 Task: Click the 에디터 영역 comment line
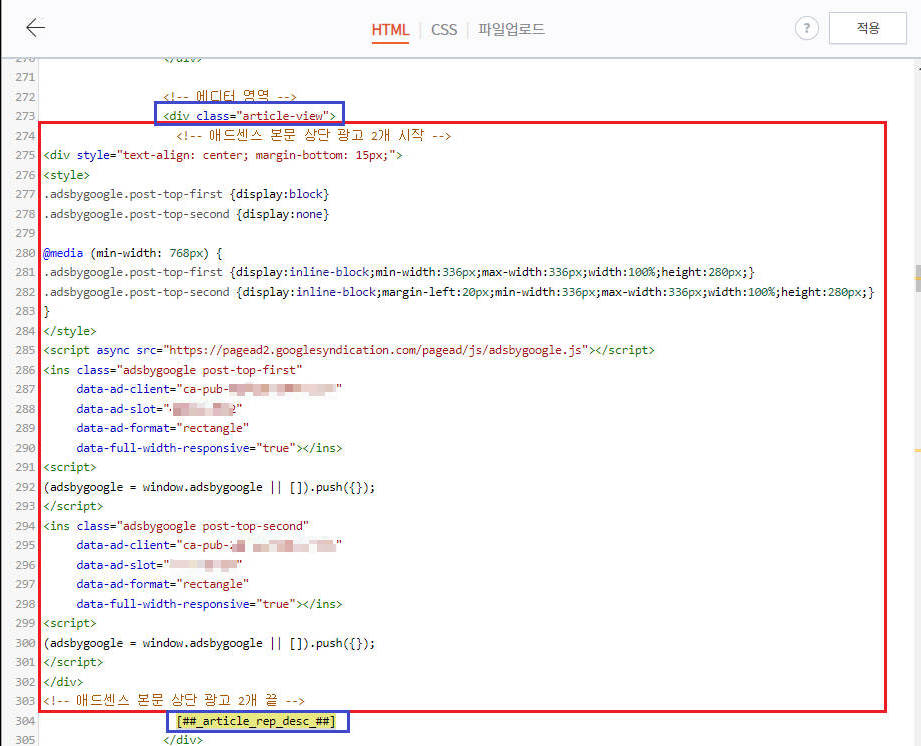click(x=230, y=96)
